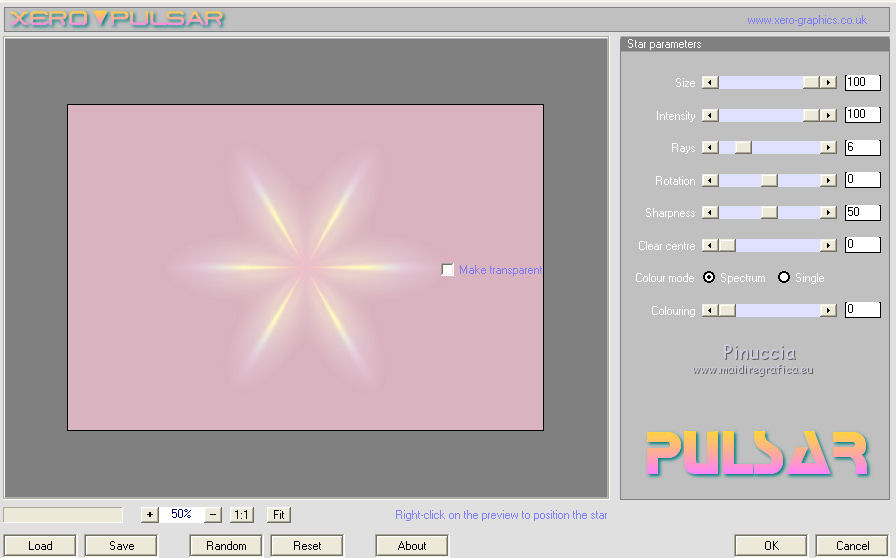Select Spectrum colour mode
This screenshot has width=896, height=558.
[709, 277]
